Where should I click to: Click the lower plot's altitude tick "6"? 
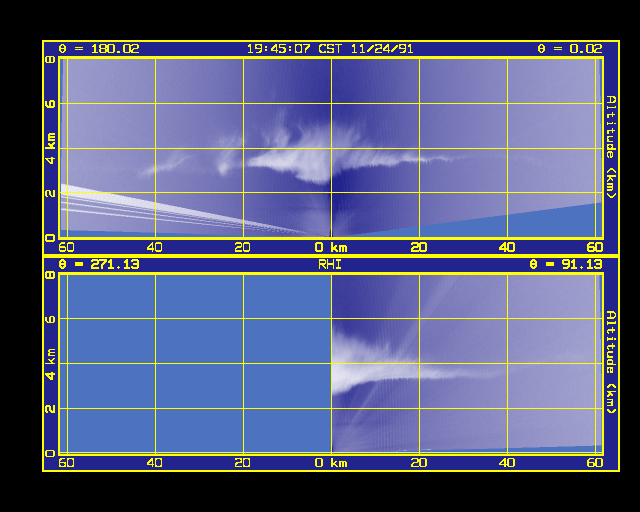click(x=51, y=319)
